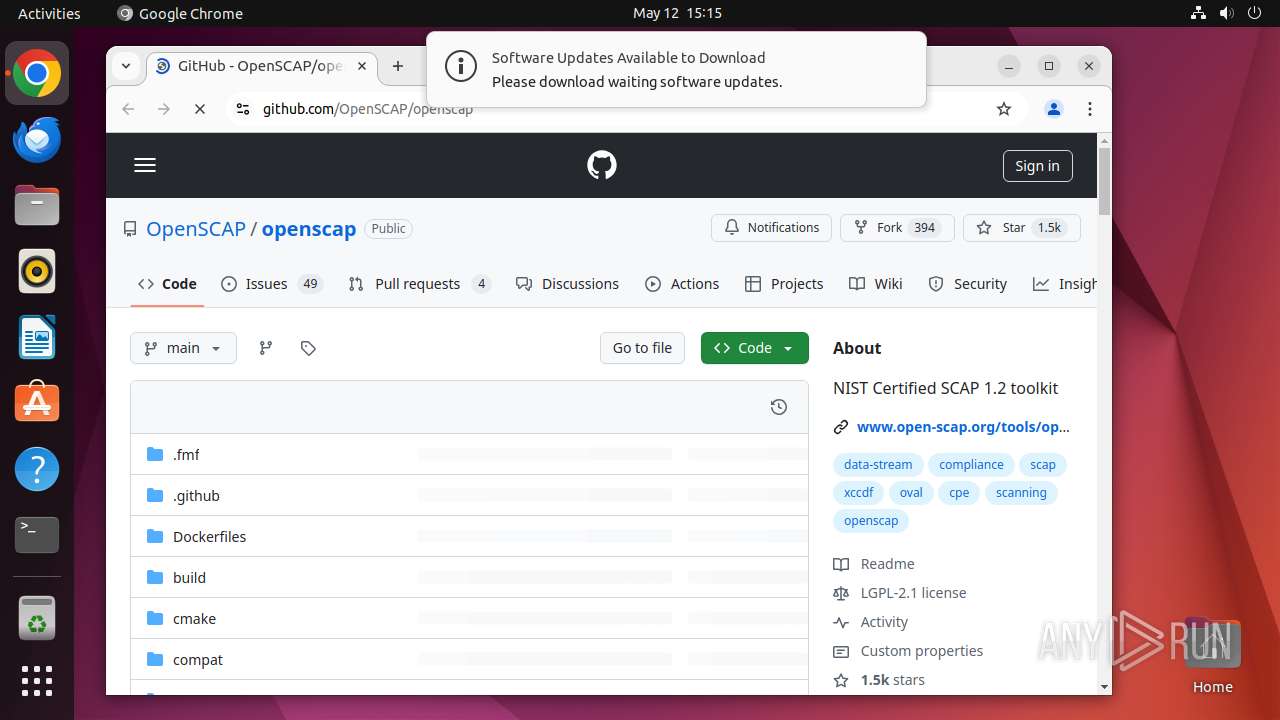
Task: Show applications grid
Action: pyautogui.click(x=37, y=681)
